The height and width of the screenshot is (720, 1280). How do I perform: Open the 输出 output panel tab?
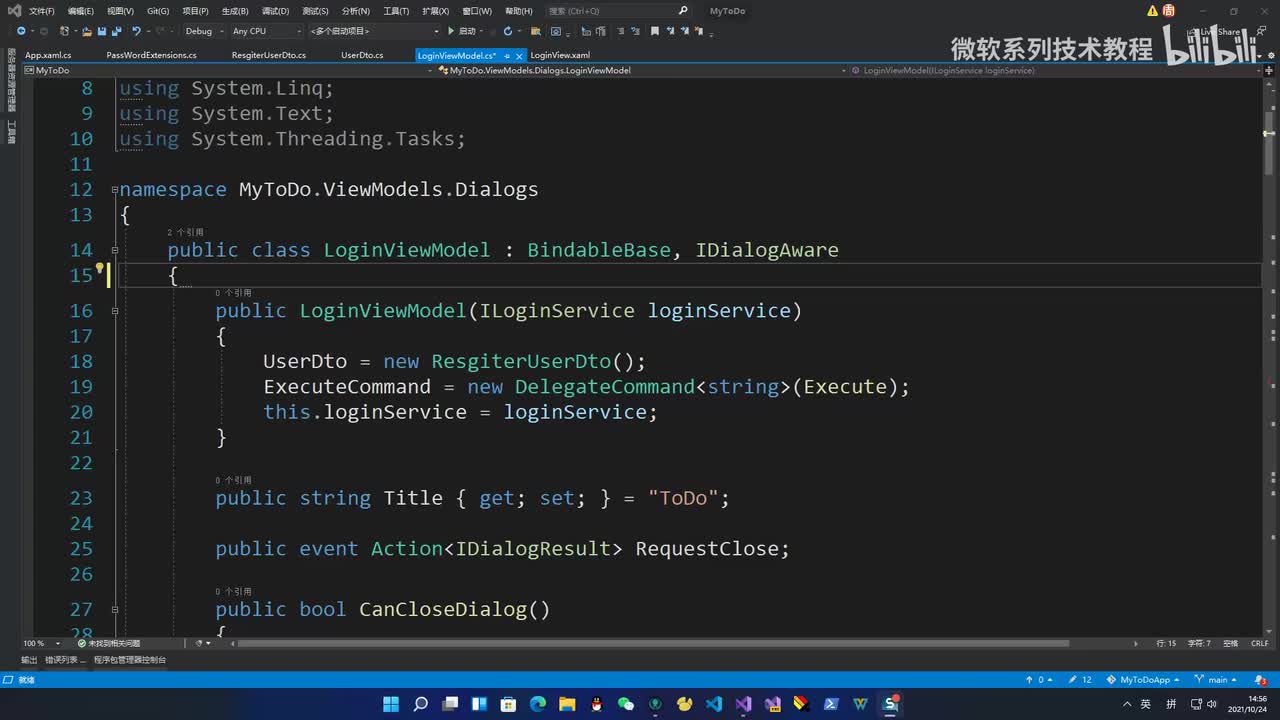29,660
